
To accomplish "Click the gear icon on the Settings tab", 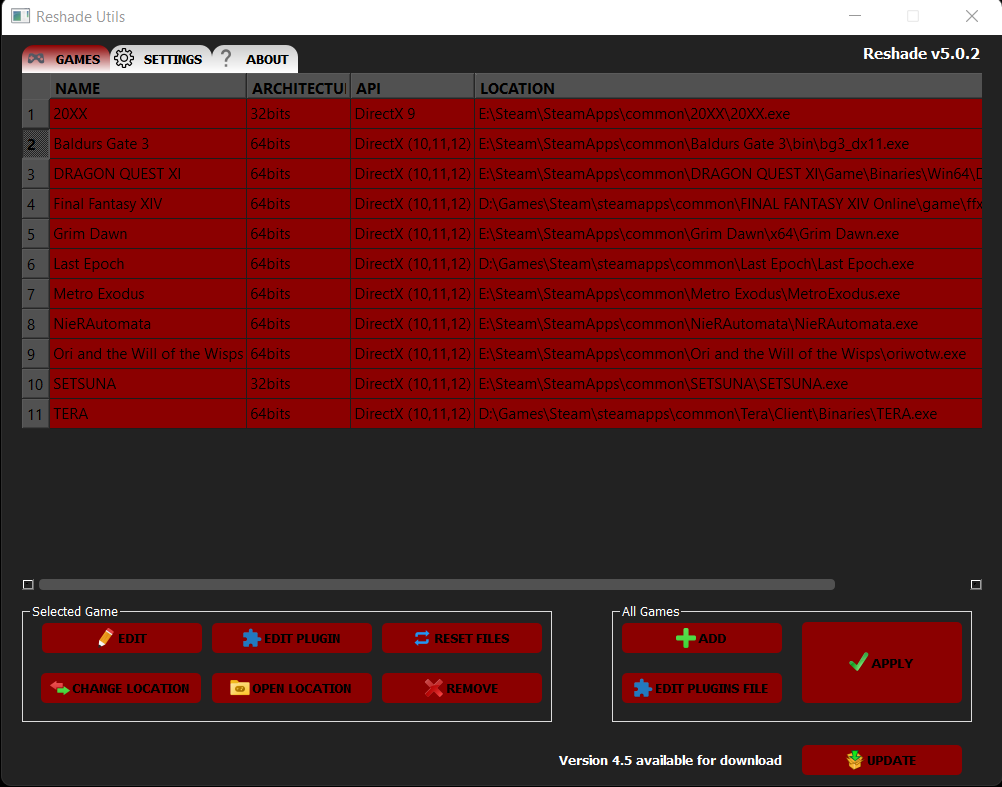I will 124,59.
